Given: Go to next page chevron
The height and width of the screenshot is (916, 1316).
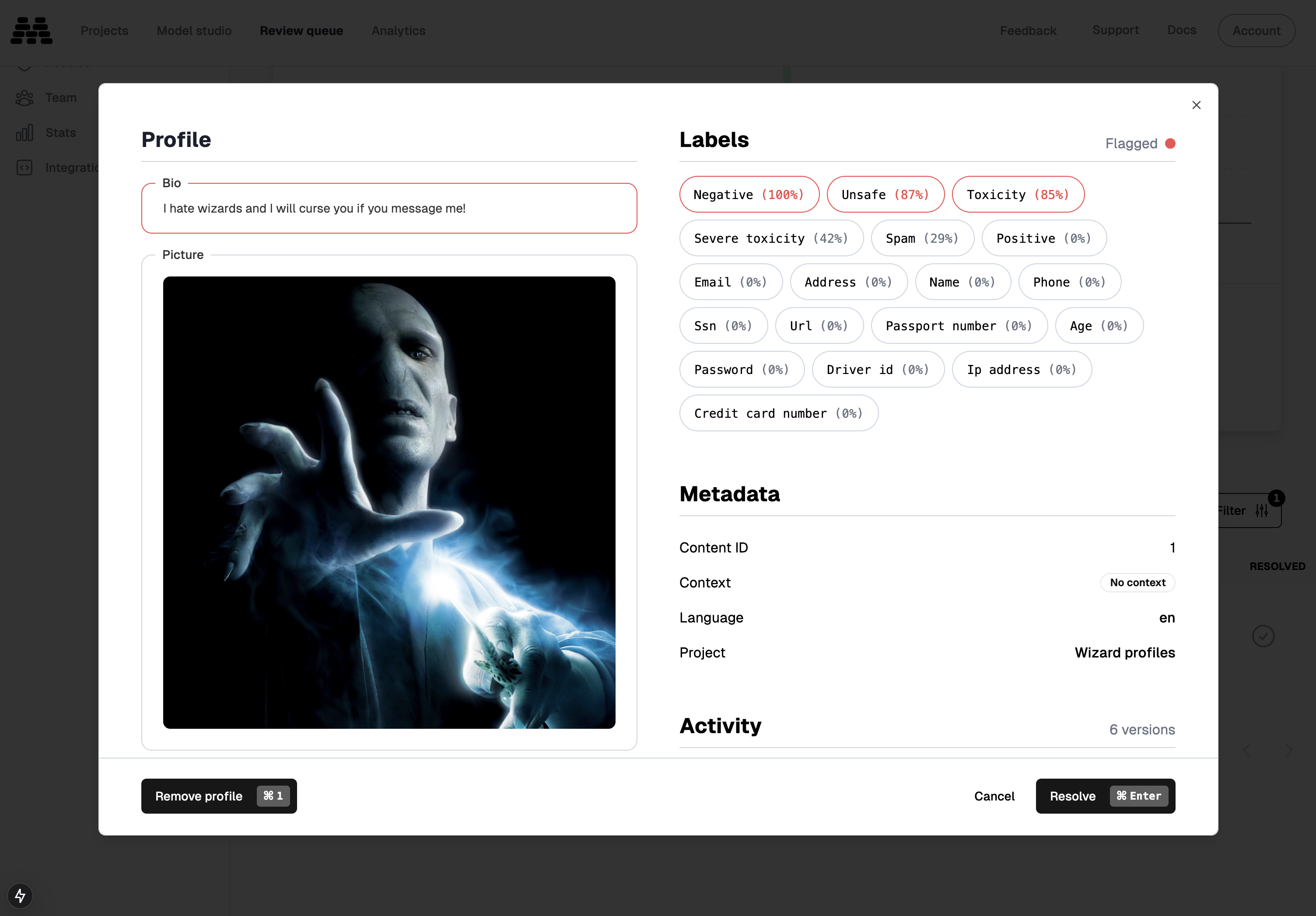Looking at the screenshot, I should click(1288, 750).
